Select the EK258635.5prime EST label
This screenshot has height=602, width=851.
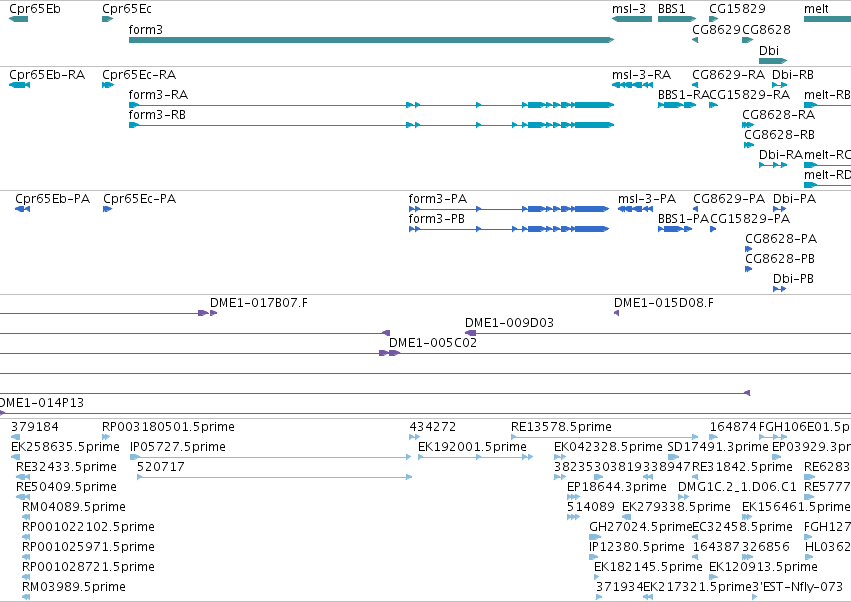pos(65,447)
